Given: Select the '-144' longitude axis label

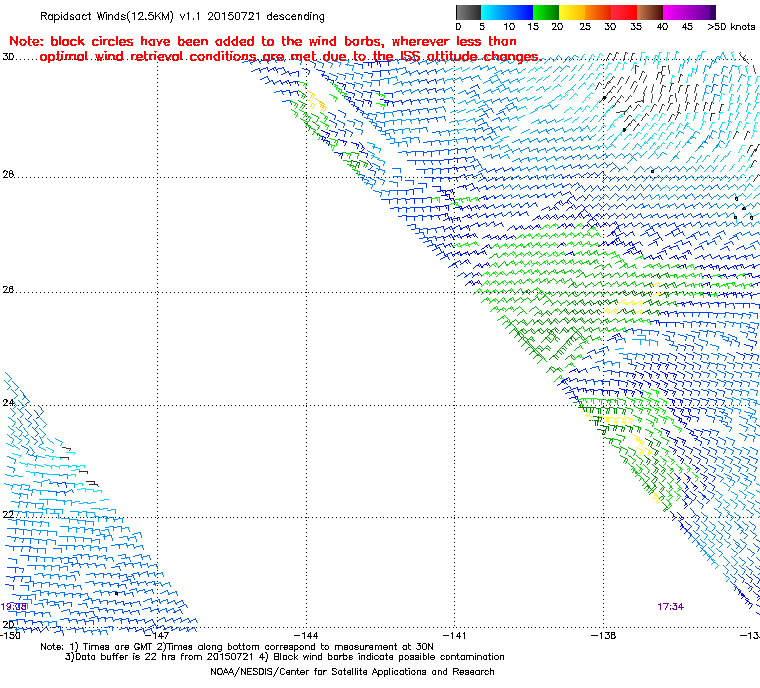Looking at the screenshot, I should pyautogui.click(x=306, y=635).
